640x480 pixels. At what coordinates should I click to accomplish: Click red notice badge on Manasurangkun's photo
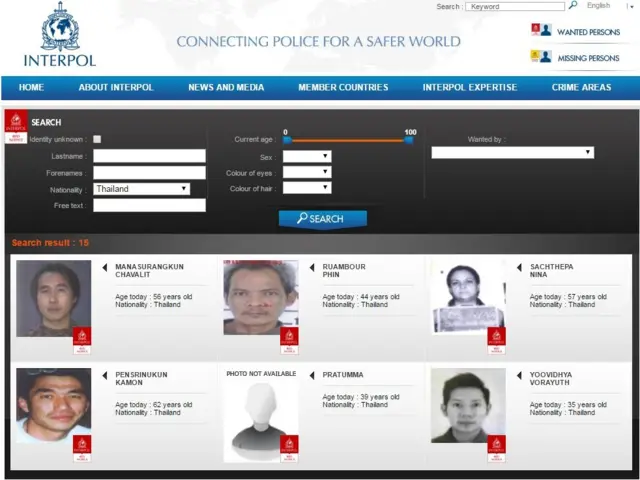[82, 341]
